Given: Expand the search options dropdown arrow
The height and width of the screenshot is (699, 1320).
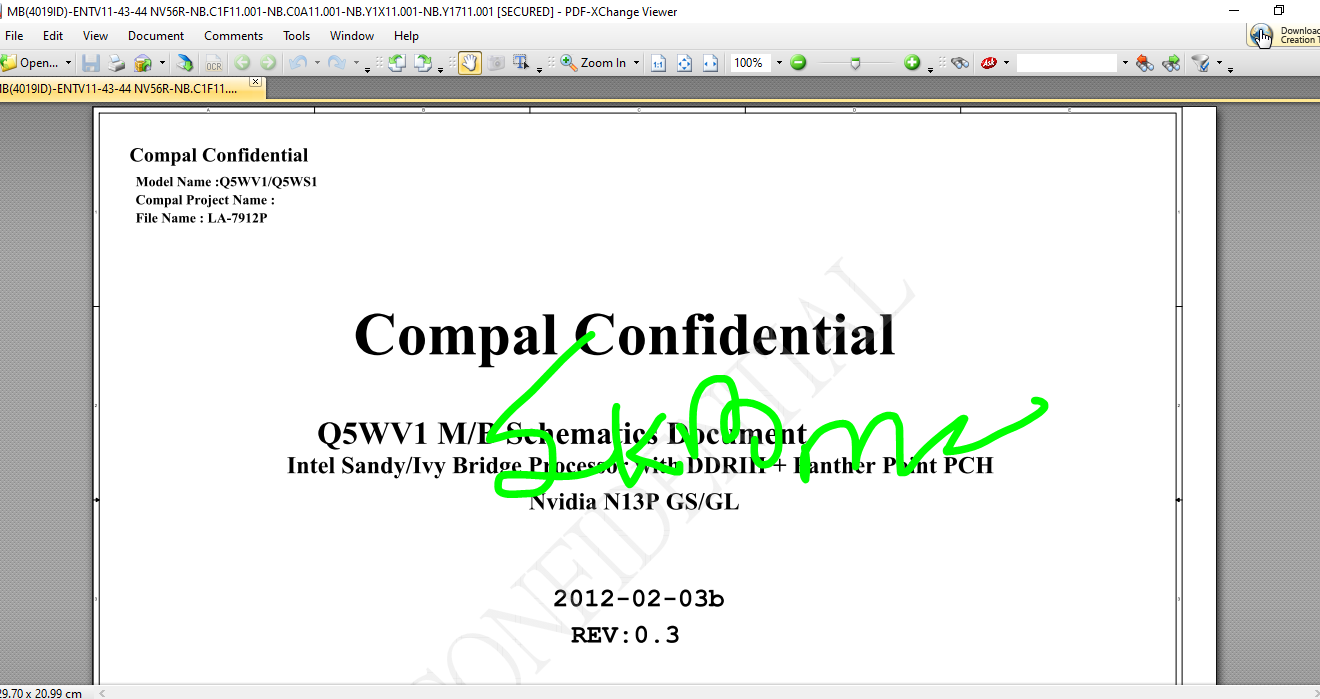Looking at the screenshot, I should click(x=1219, y=63).
